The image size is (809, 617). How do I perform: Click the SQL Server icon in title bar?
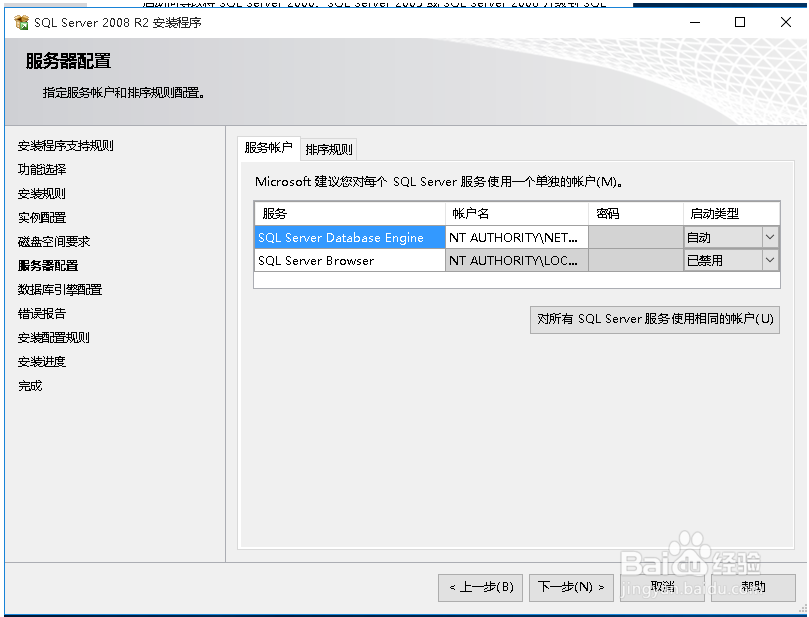point(22,22)
